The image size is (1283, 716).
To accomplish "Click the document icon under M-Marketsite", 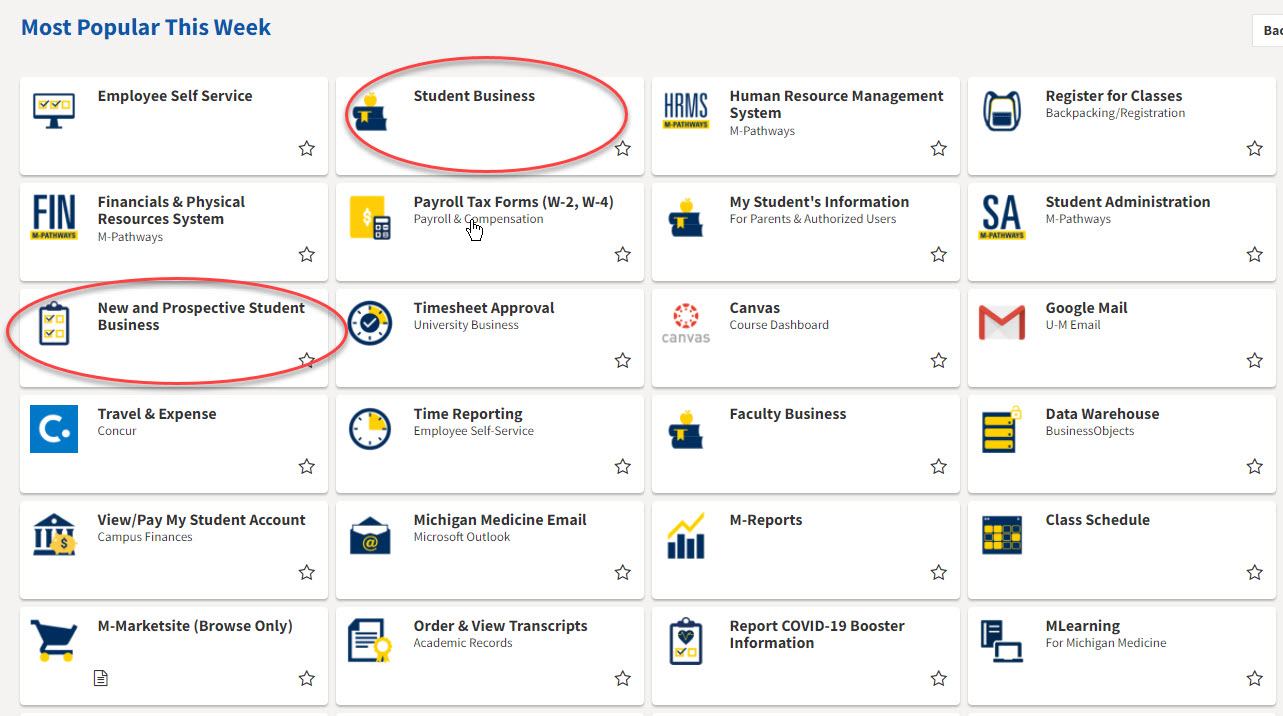I will click(x=100, y=679).
